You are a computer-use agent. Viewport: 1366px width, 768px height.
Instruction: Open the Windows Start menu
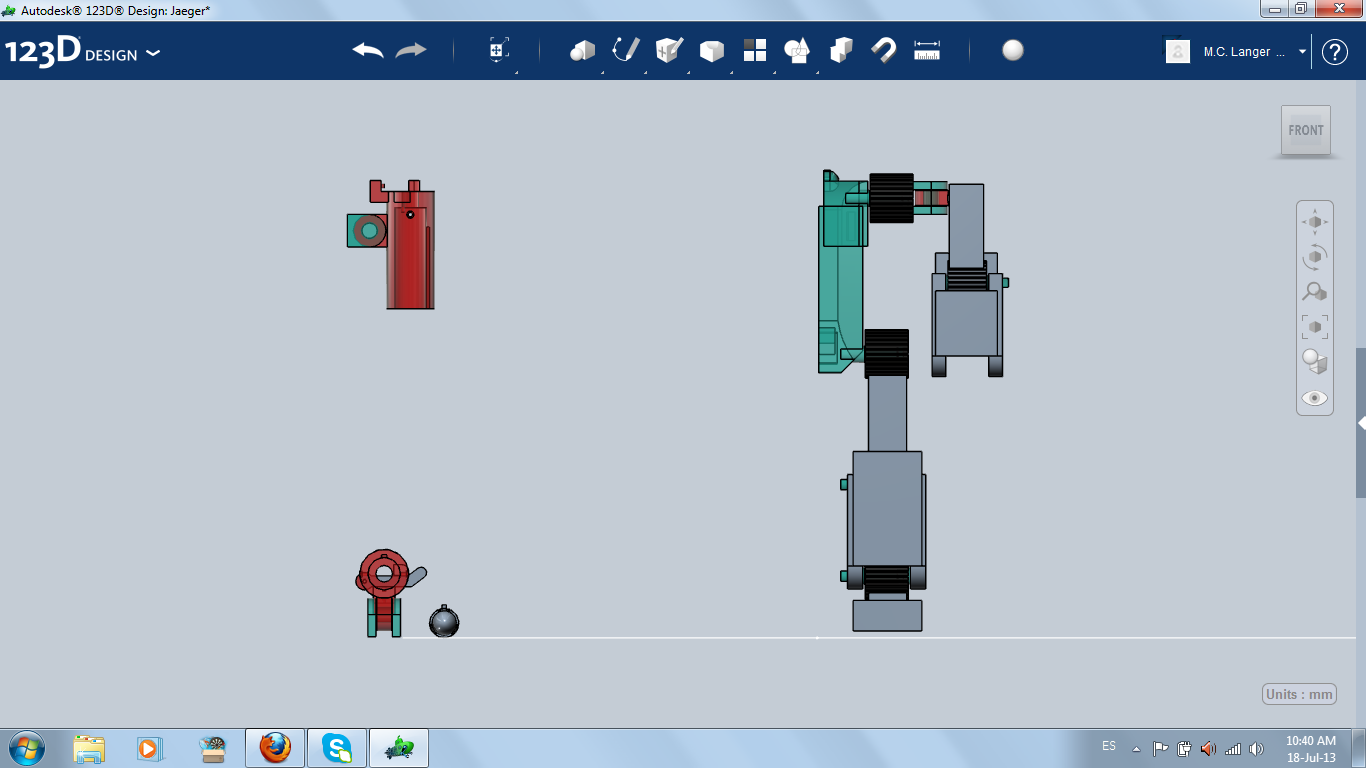pos(26,748)
